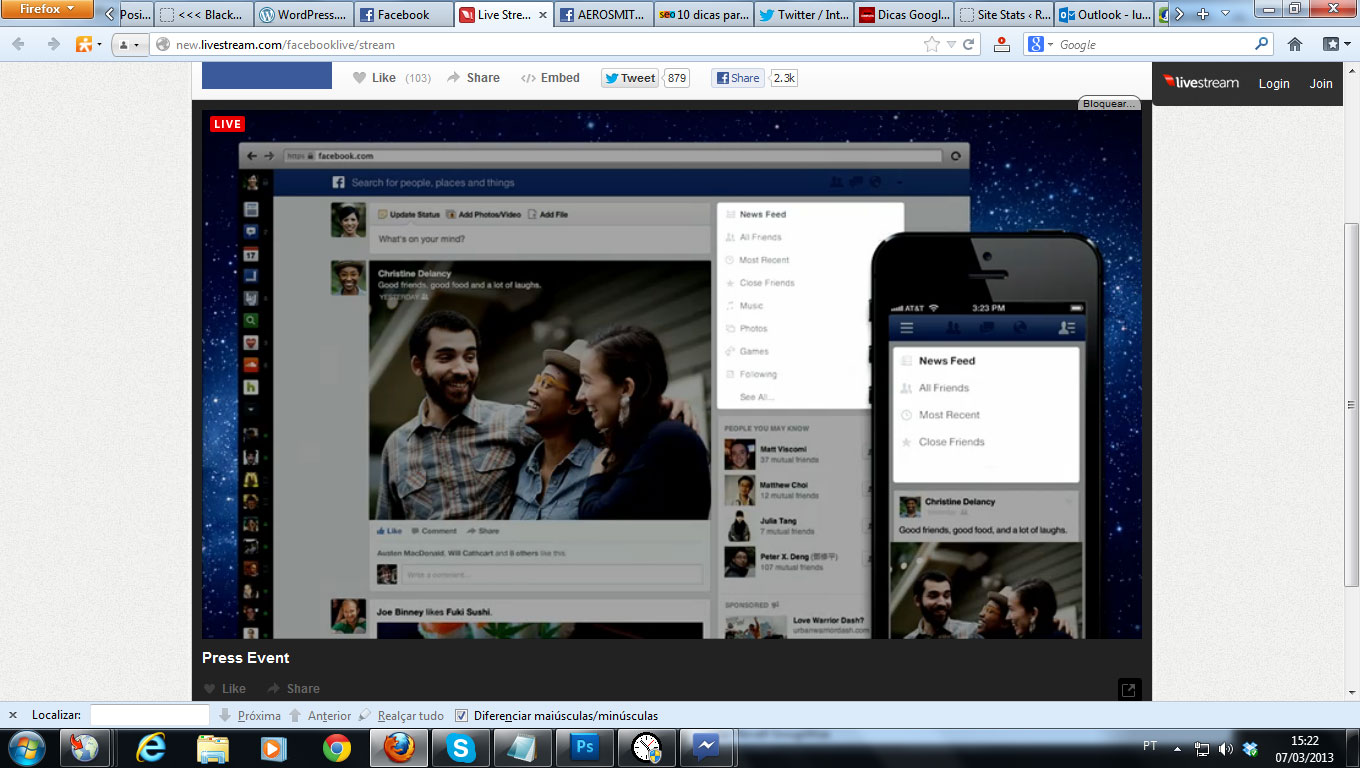Viewport: 1360px width, 768px height.
Task: Open the Windows Start menu
Action: [26, 747]
